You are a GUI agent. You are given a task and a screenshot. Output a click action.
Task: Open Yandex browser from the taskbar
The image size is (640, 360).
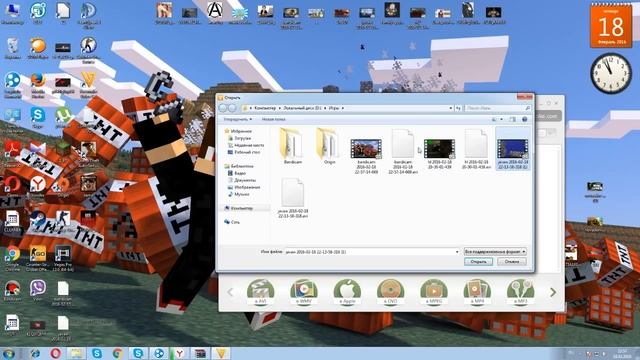[x=179, y=353]
